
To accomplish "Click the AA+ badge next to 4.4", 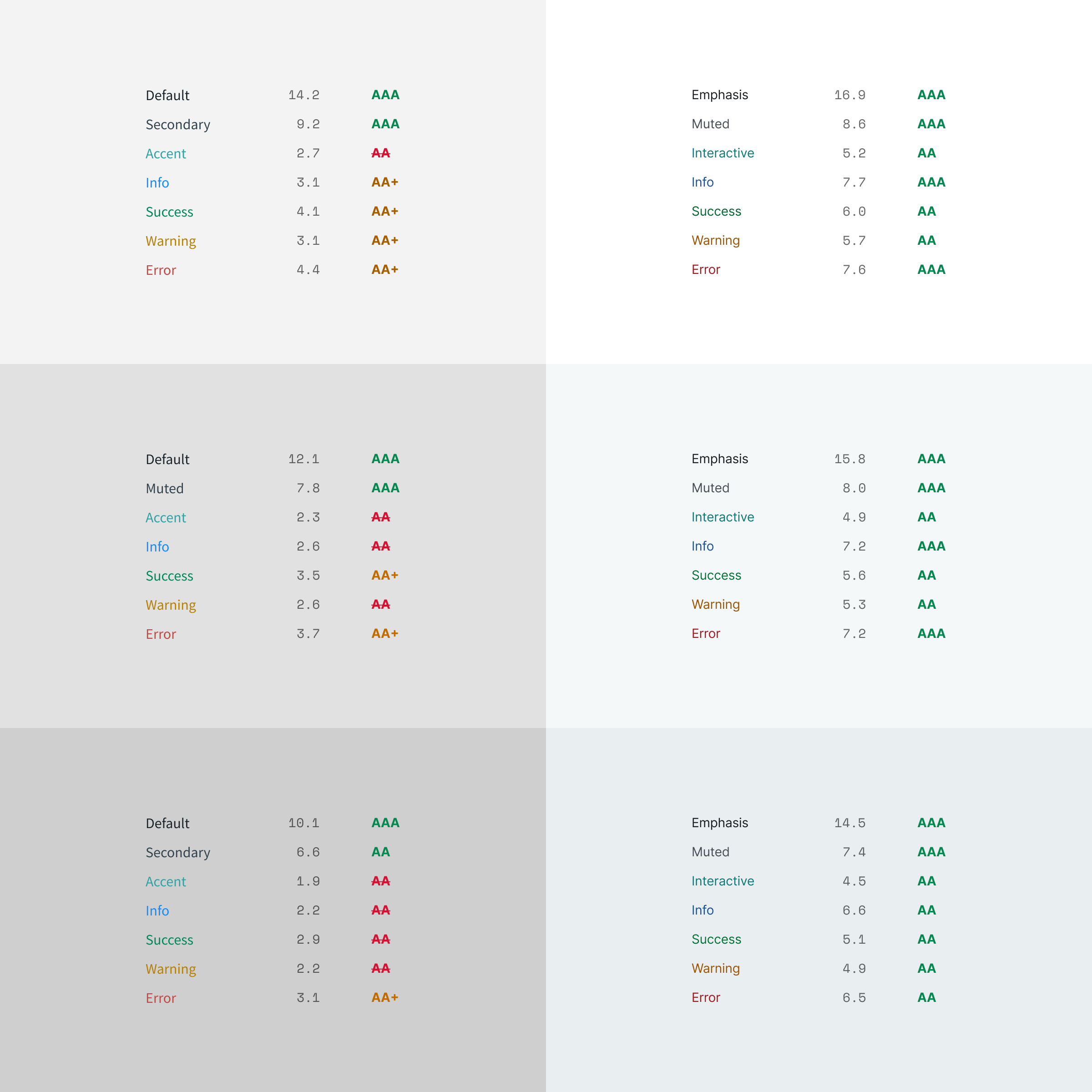I will click(x=384, y=270).
